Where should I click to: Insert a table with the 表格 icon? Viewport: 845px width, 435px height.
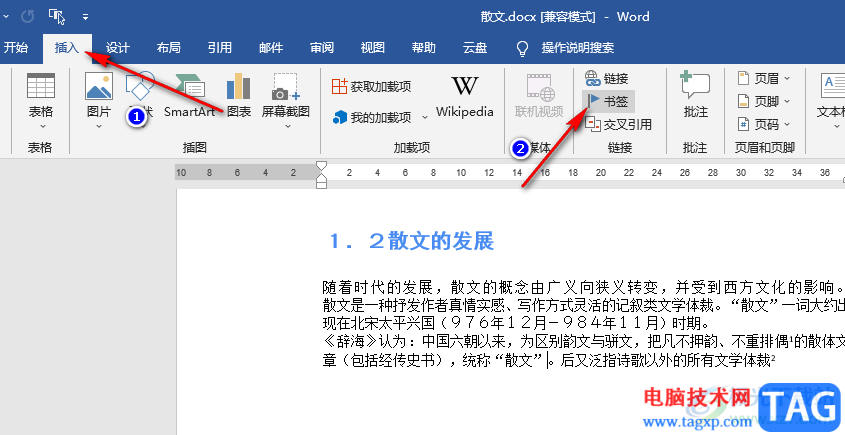point(41,86)
